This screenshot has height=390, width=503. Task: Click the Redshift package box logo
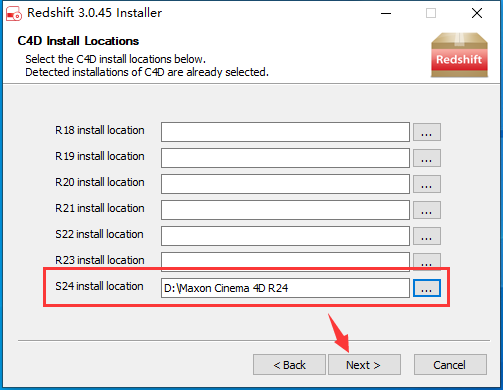(x=459, y=55)
